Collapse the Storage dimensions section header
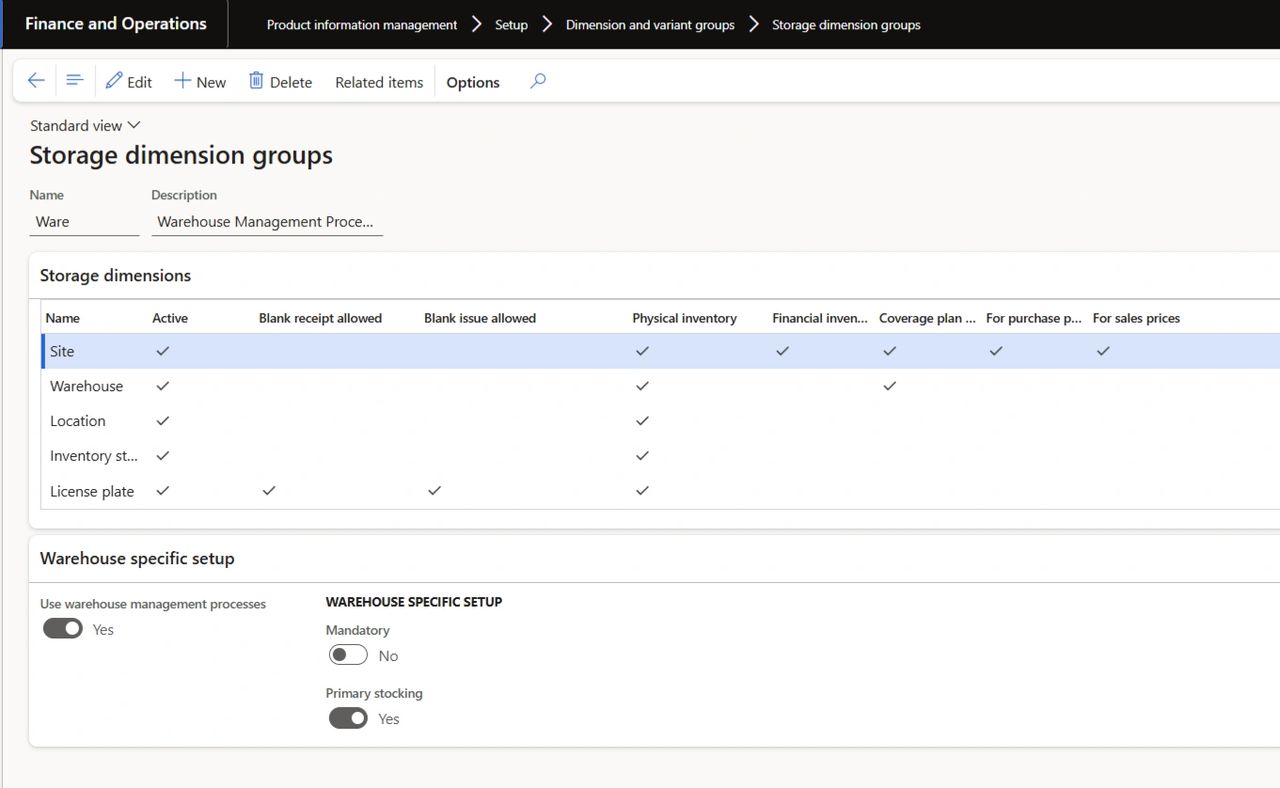This screenshot has width=1280, height=788. click(x=115, y=275)
